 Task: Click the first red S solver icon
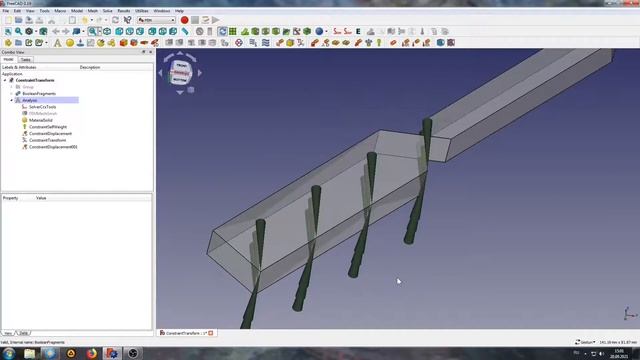coord(337,31)
